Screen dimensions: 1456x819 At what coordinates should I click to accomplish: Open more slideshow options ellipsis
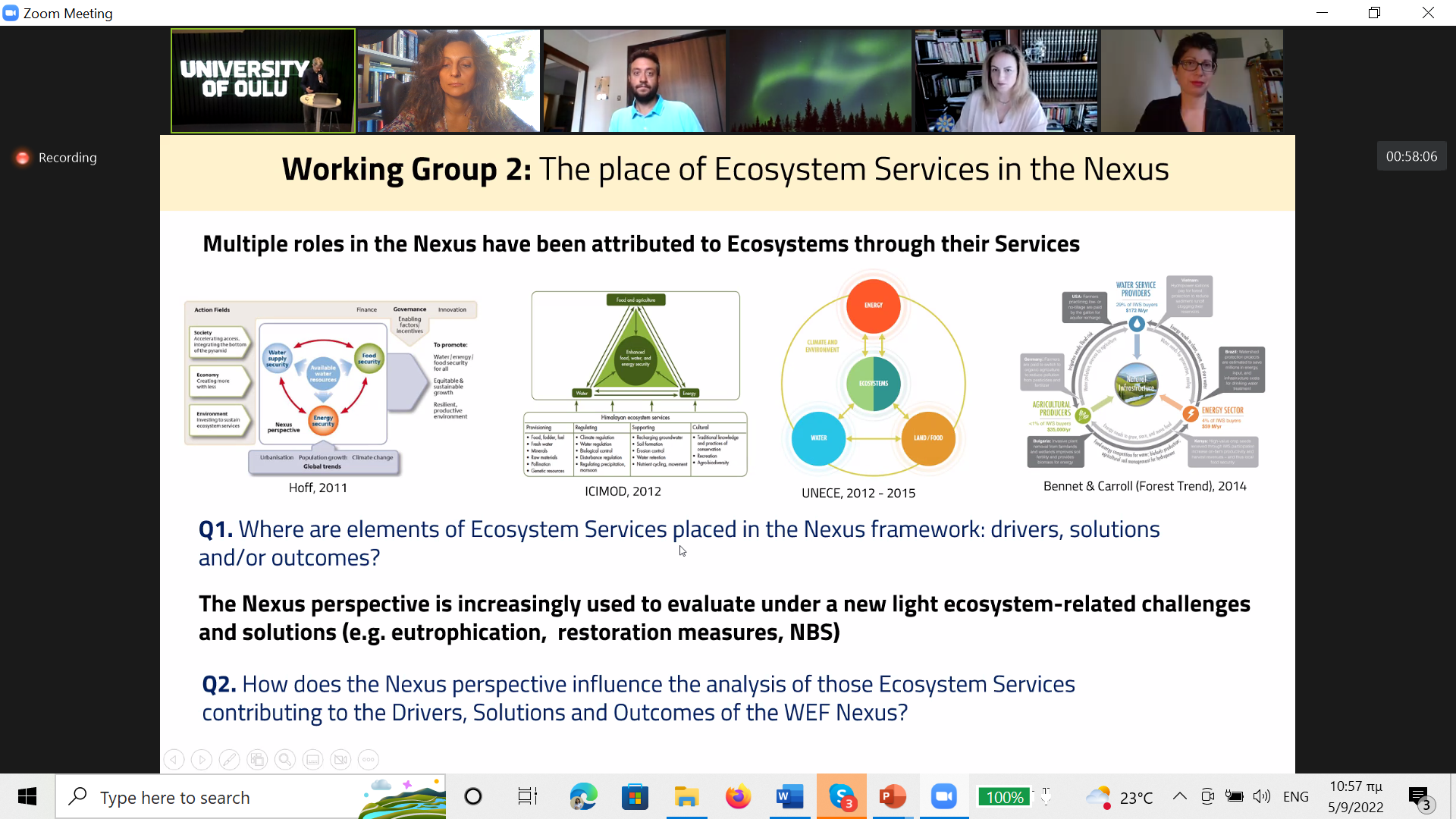(x=369, y=759)
